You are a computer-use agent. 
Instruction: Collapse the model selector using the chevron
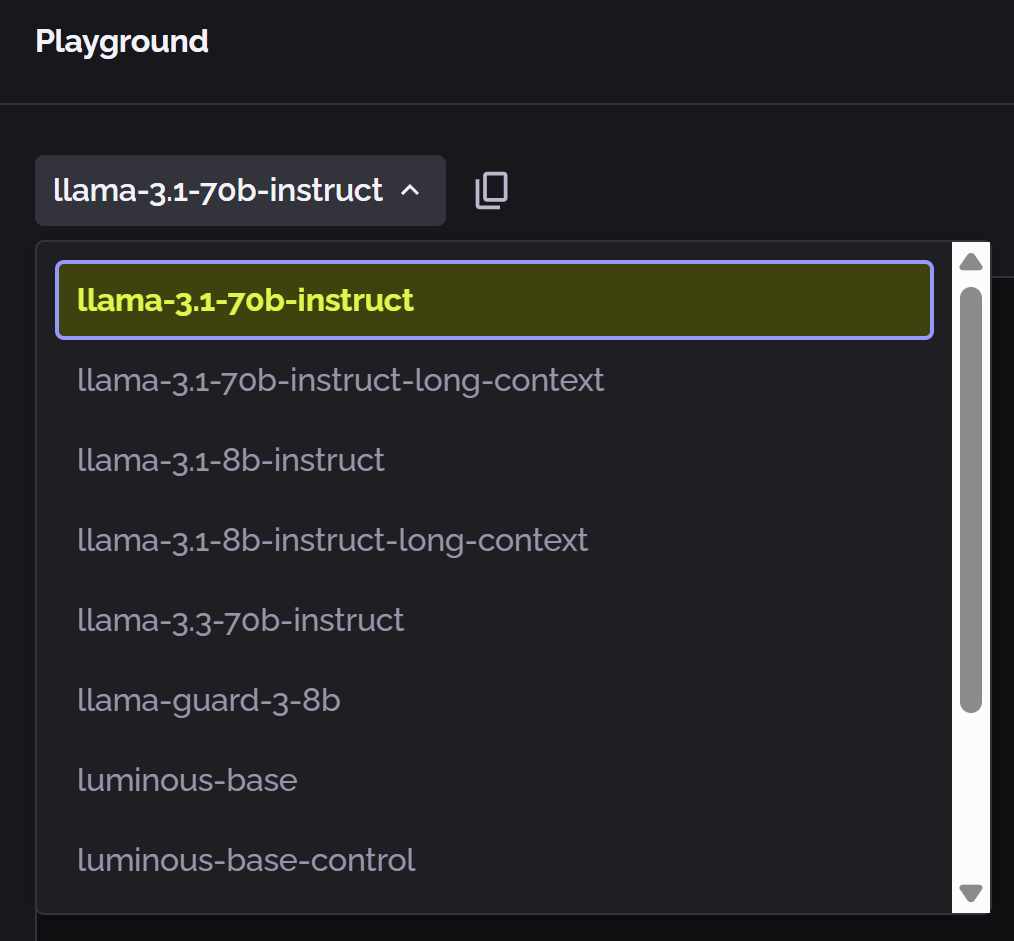click(x=410, y=190)
